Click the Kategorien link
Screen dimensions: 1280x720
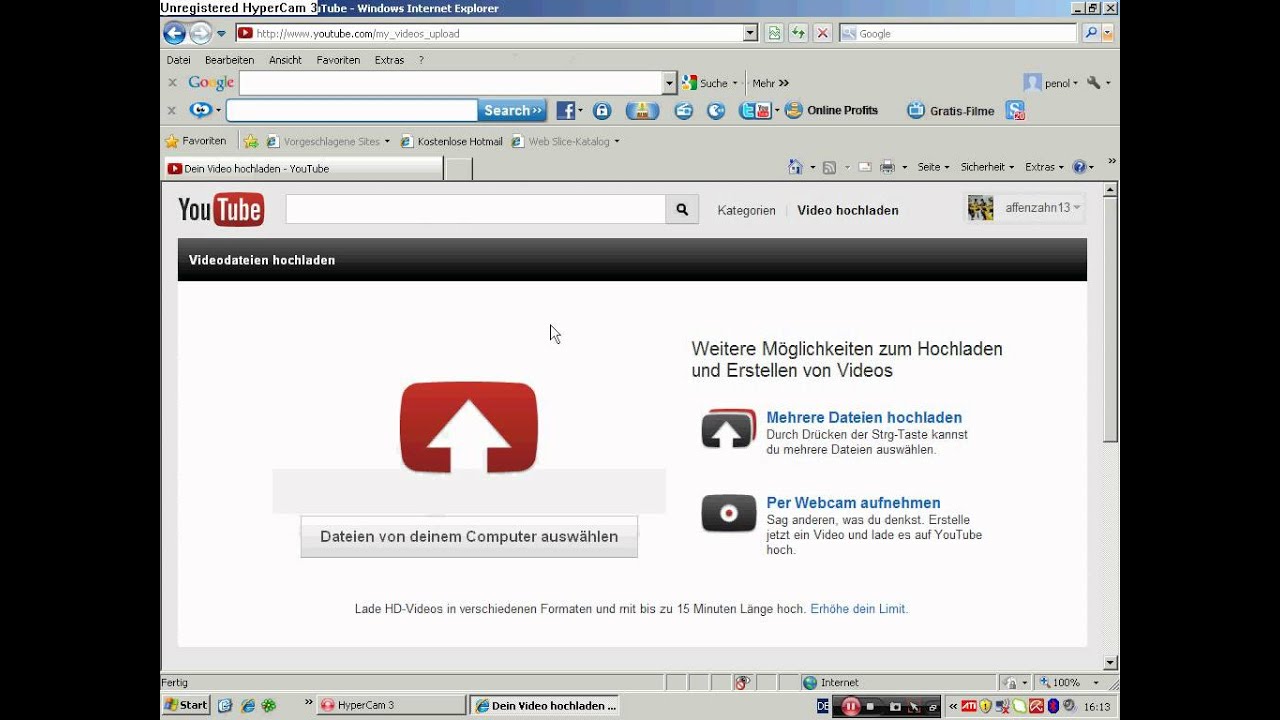746,210
